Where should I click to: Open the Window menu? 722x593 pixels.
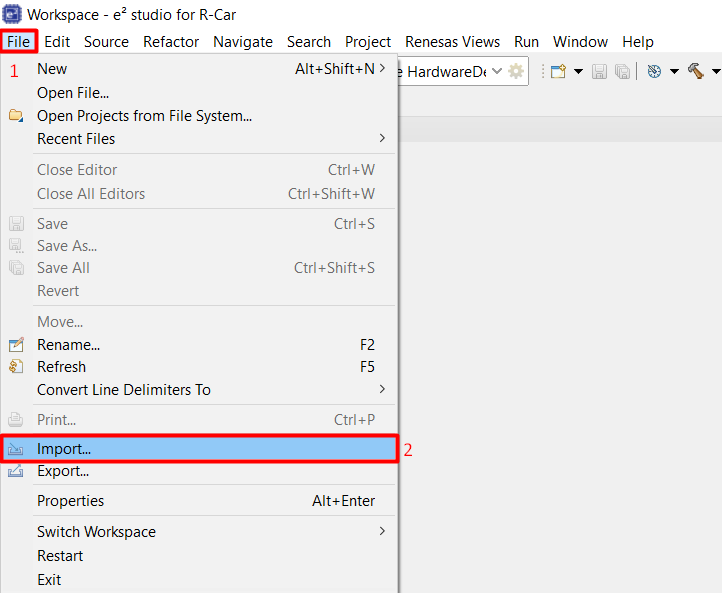[580, 42]
